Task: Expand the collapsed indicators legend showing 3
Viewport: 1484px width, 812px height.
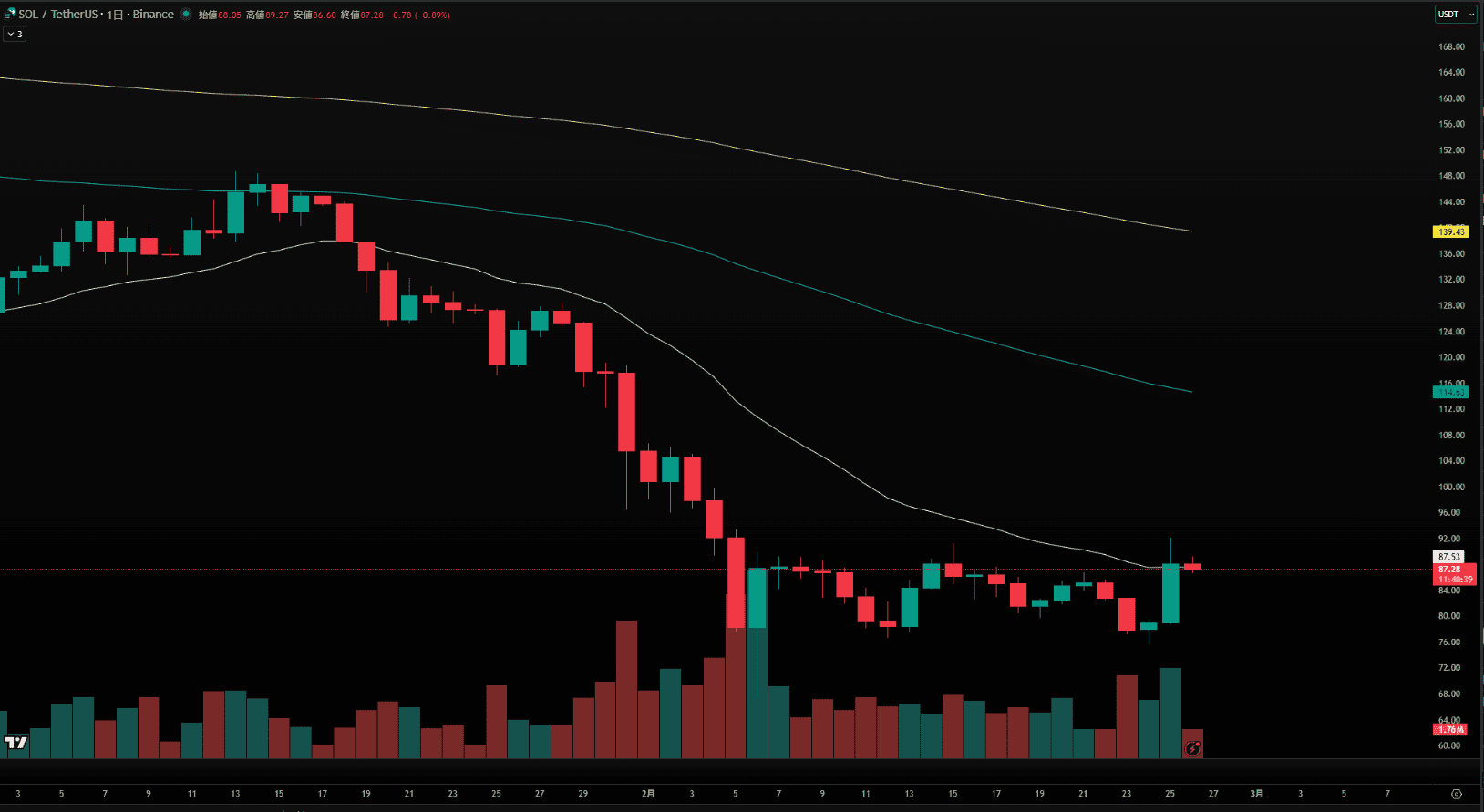Action: pos(15,34)
